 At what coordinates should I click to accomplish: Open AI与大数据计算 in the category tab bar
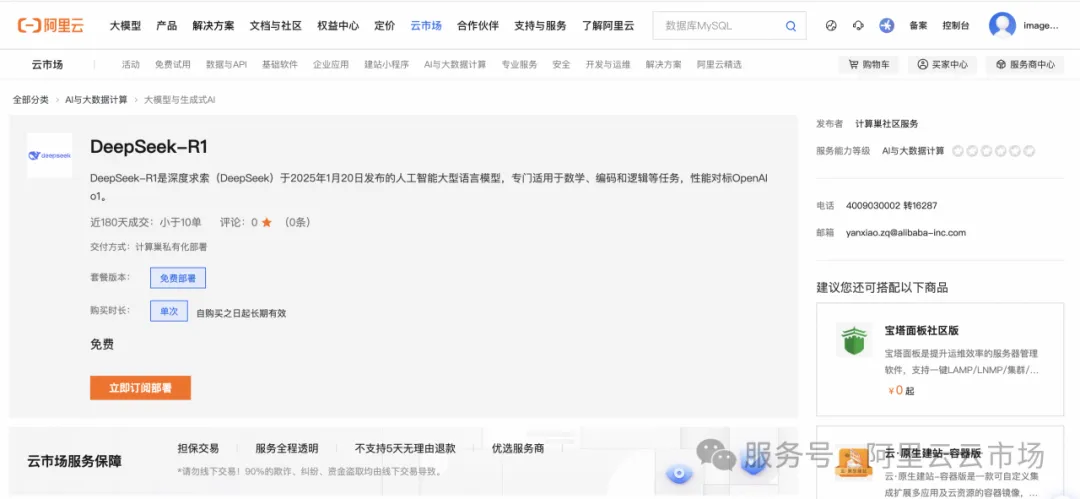[455, 65]
